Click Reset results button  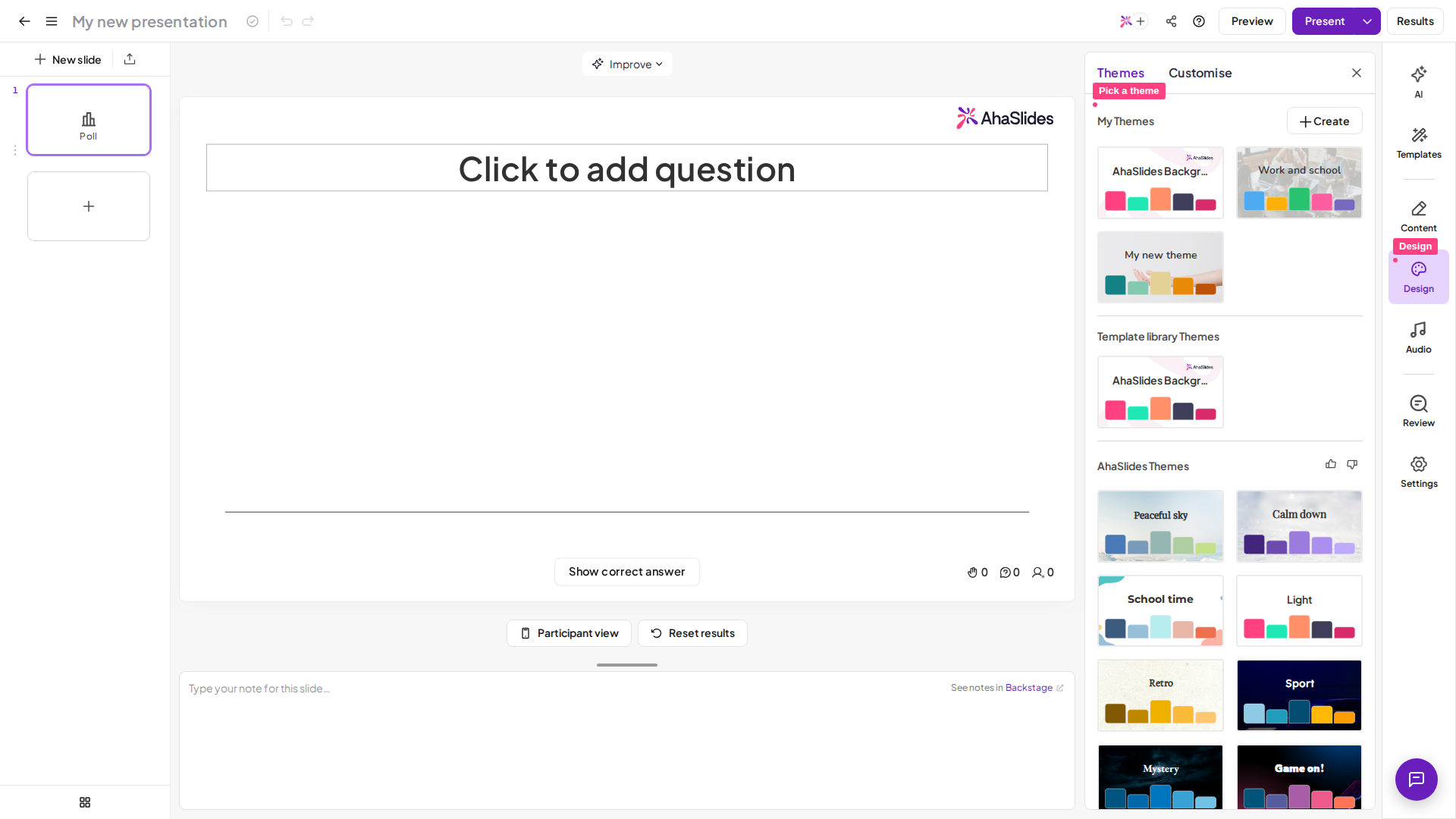click(692, 633)
